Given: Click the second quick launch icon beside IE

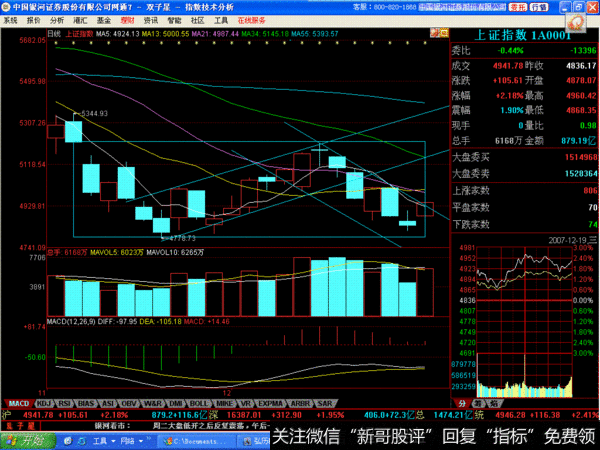Looking at the screenshot, I should click(x=82, y=441).
